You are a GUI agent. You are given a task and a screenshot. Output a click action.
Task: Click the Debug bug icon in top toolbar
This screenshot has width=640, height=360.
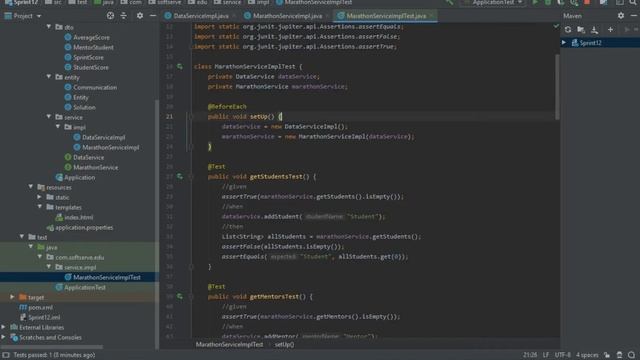(548, 2)
